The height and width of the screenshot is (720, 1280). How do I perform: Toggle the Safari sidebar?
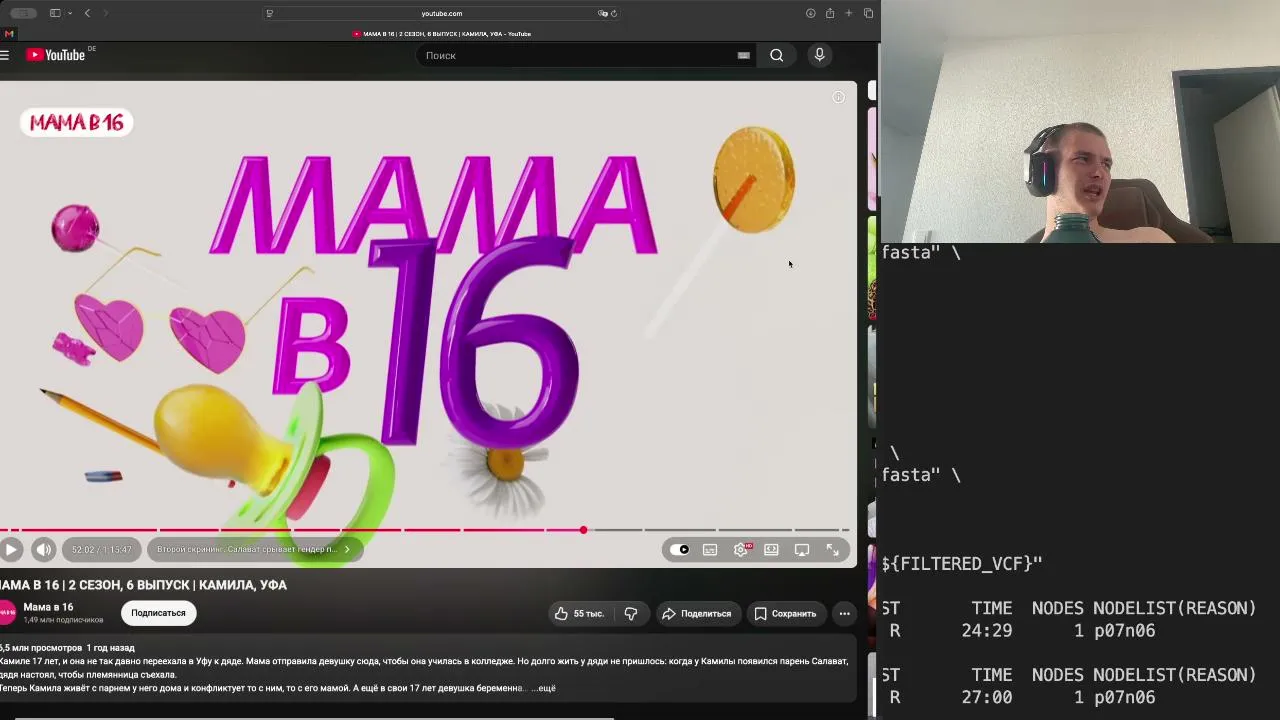point(54,13)
